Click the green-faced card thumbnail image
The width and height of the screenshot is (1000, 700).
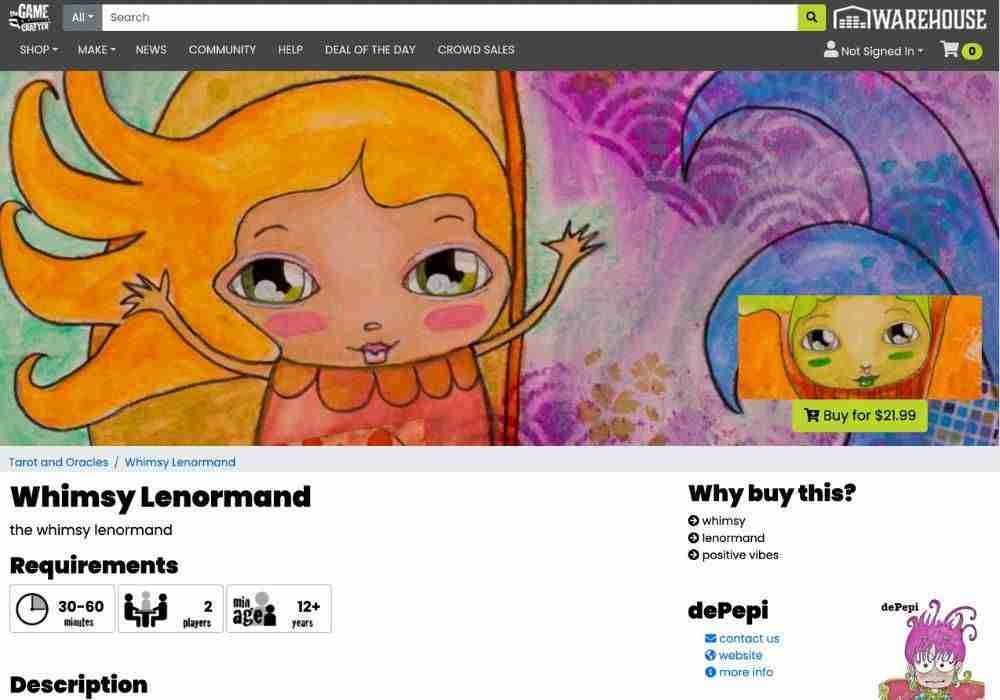click(860, 347)
